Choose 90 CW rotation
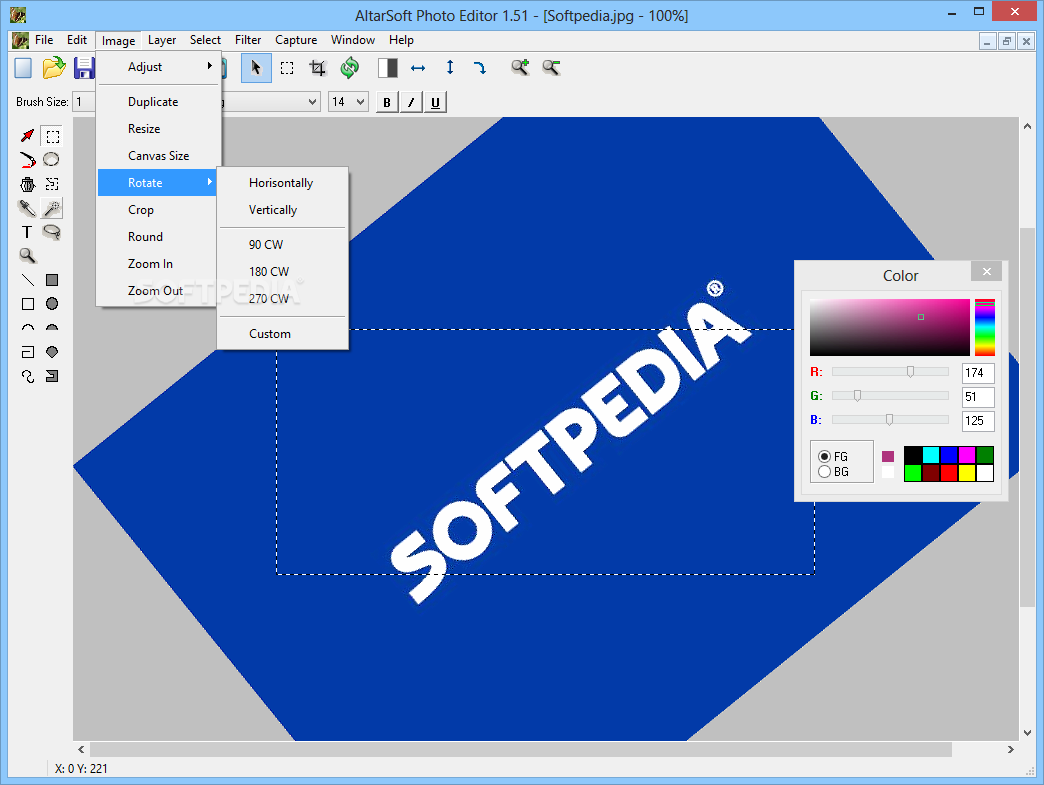The width and height of the screenshot is (1044, 785). coord(266,244)
